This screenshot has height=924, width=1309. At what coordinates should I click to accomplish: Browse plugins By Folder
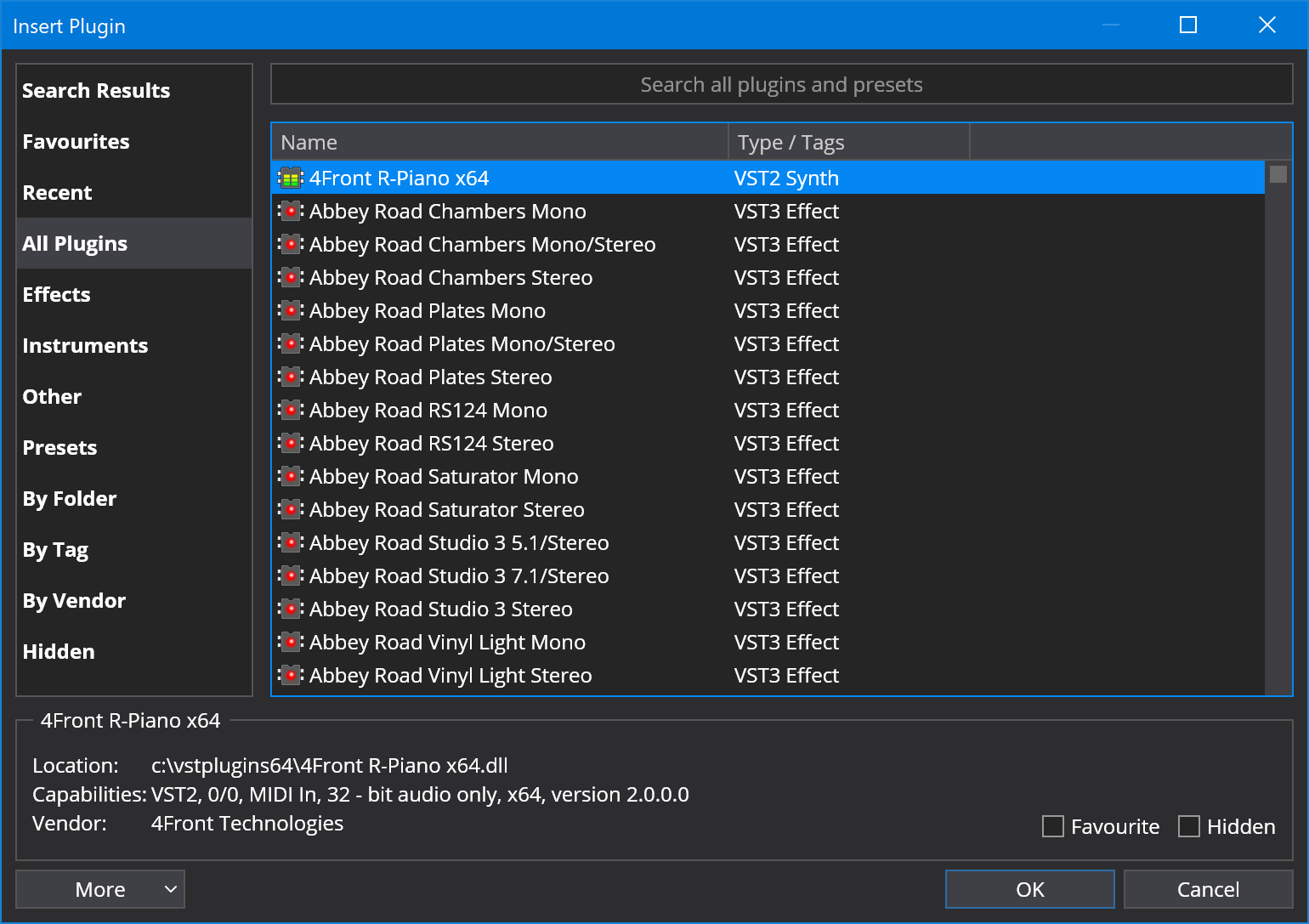(134, 498)
